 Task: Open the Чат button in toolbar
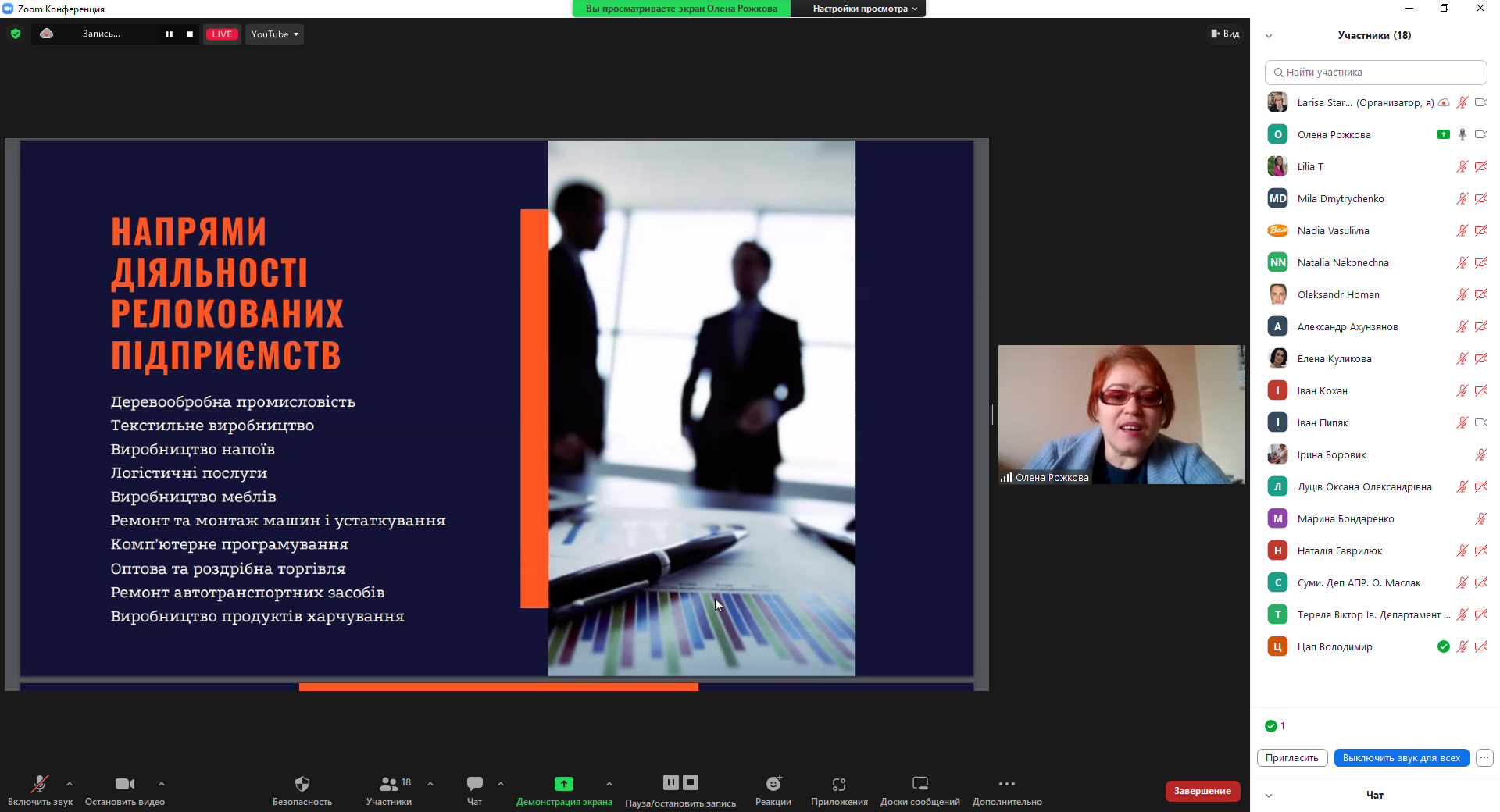point(474,790)
